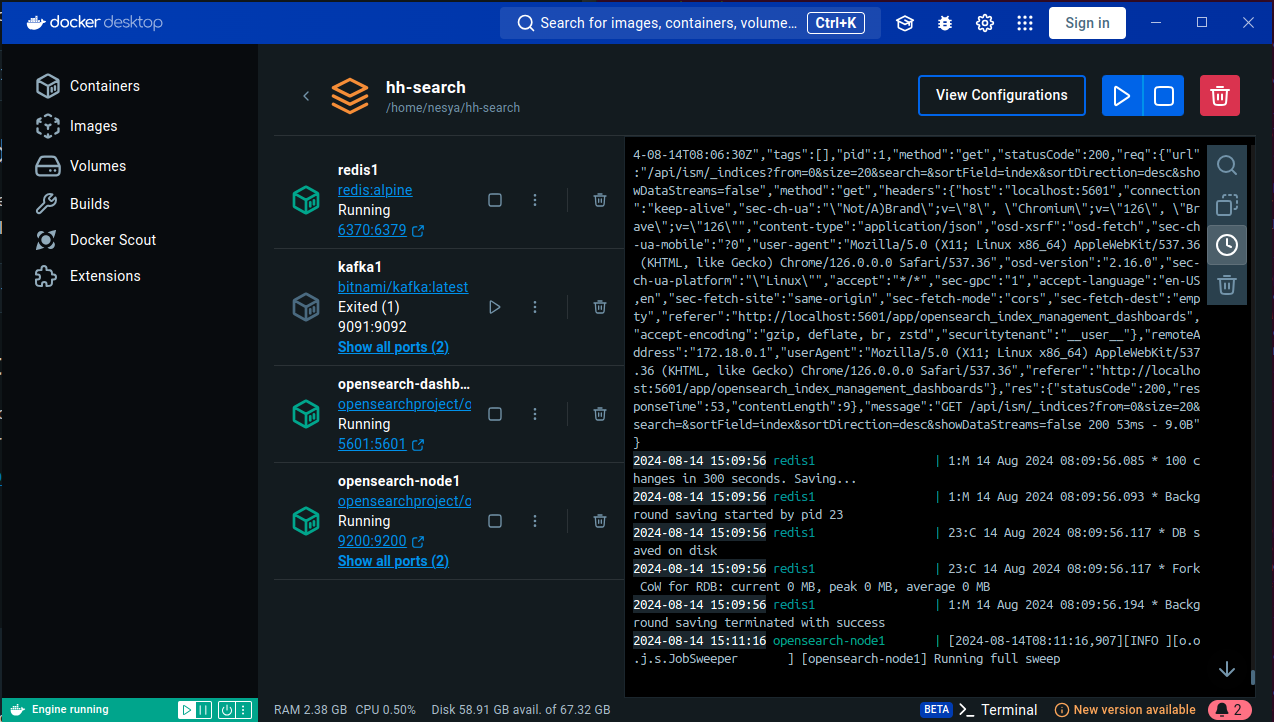Copy logs to clipboard icon
This screenshot has width=1274, height=722.
(x=1227, y=205)
